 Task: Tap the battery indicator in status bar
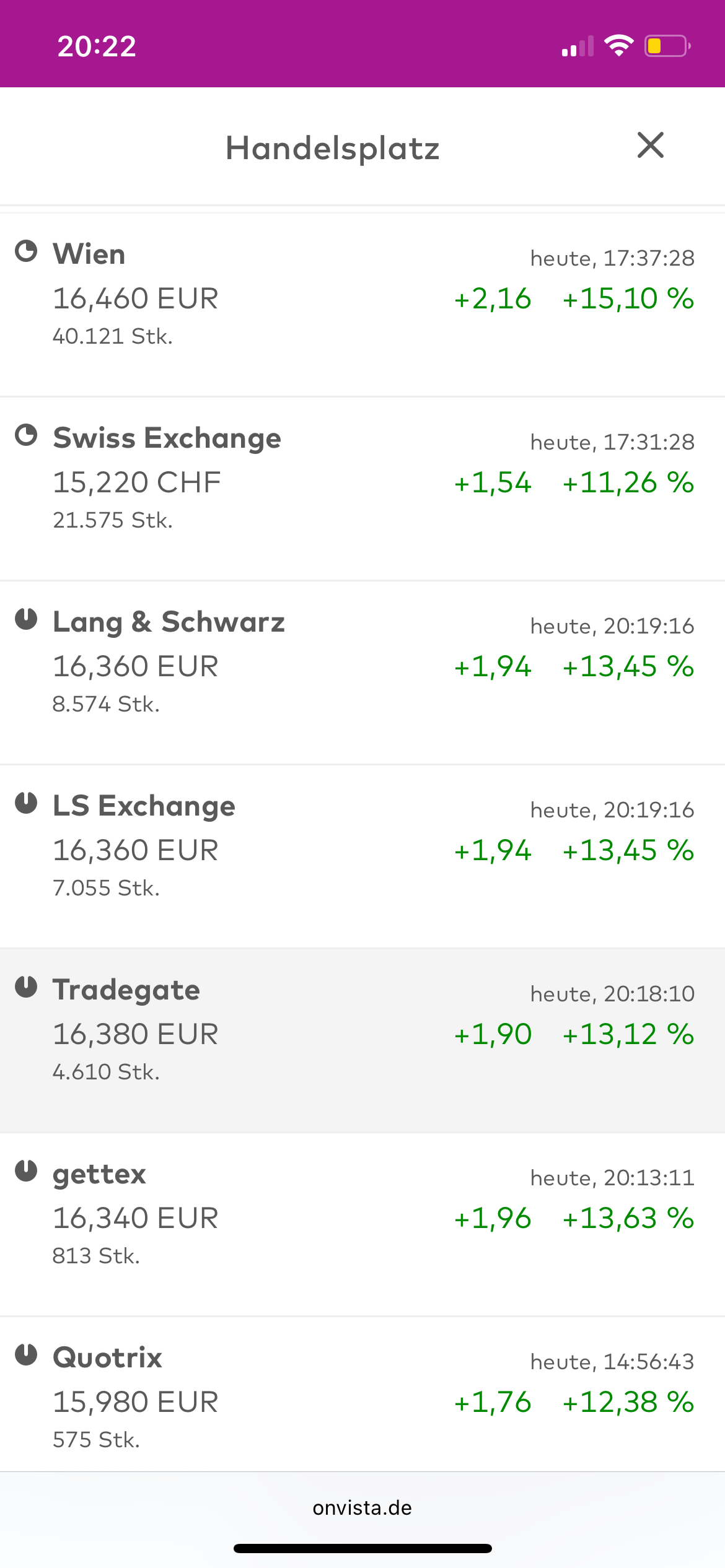(x=667, y=46)
